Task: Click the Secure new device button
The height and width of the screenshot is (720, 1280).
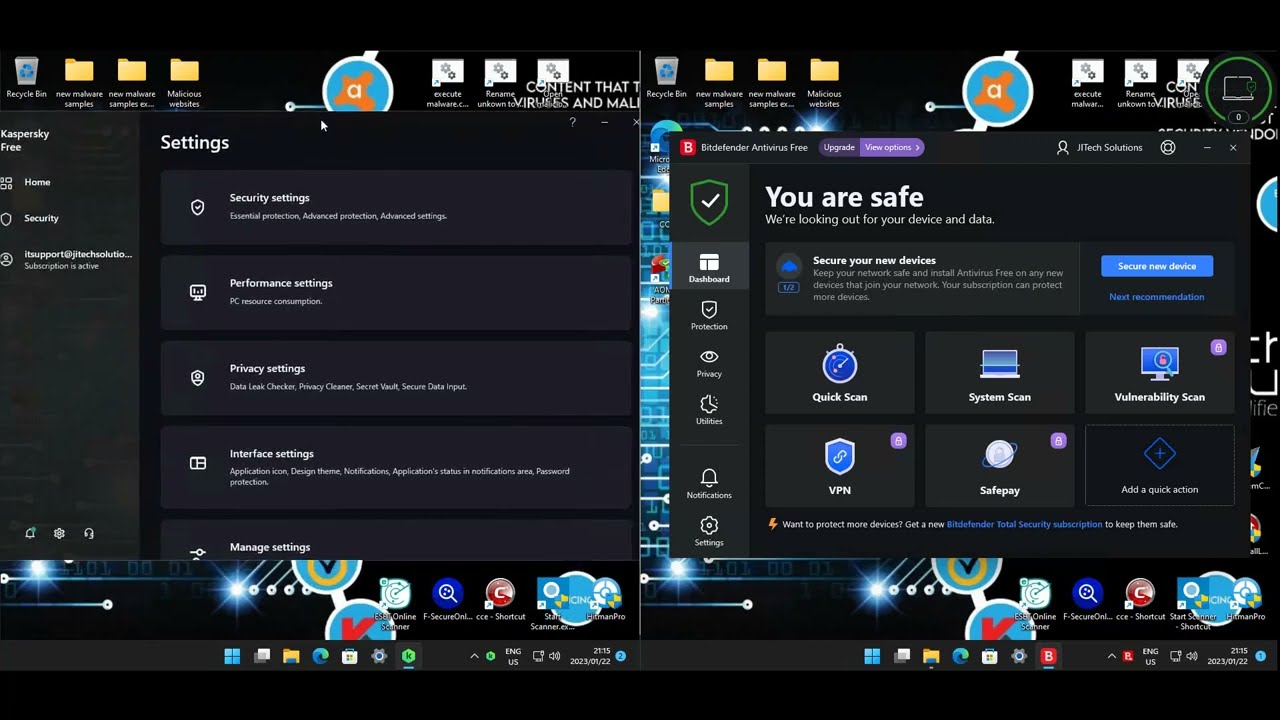Action: coord(1157,266)
